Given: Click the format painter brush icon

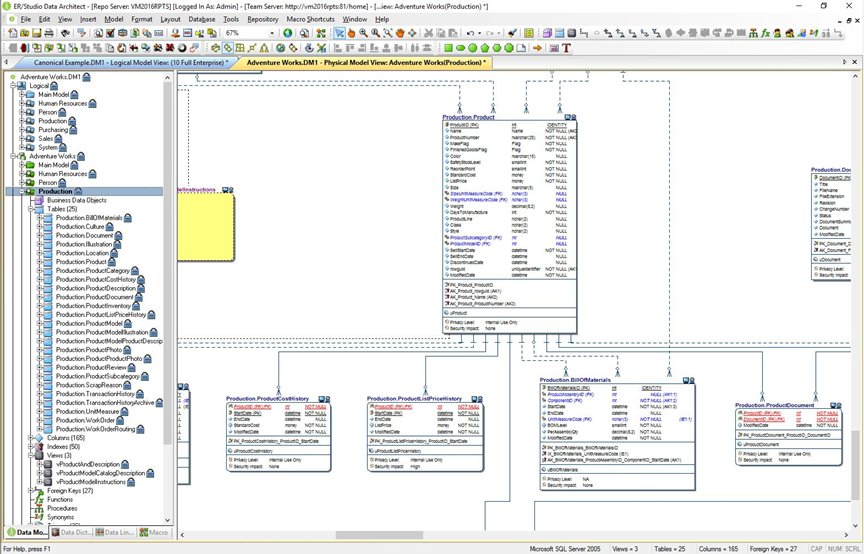Looking at the screenshot, I should 512,33.
